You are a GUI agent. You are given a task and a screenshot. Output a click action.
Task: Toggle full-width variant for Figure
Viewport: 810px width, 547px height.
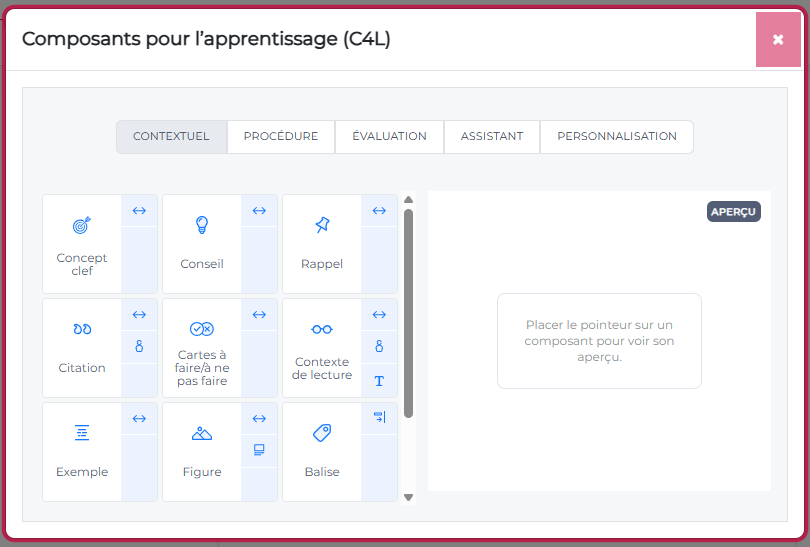[x=259, y=419]
